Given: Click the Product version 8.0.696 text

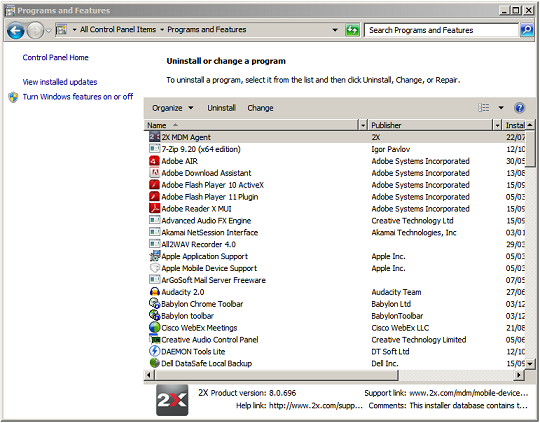Looking at the screenshot, I should (253, 393).
